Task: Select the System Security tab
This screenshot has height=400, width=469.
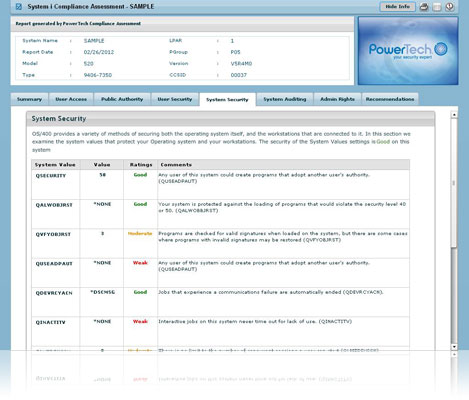Action: (x=227, y=100)
